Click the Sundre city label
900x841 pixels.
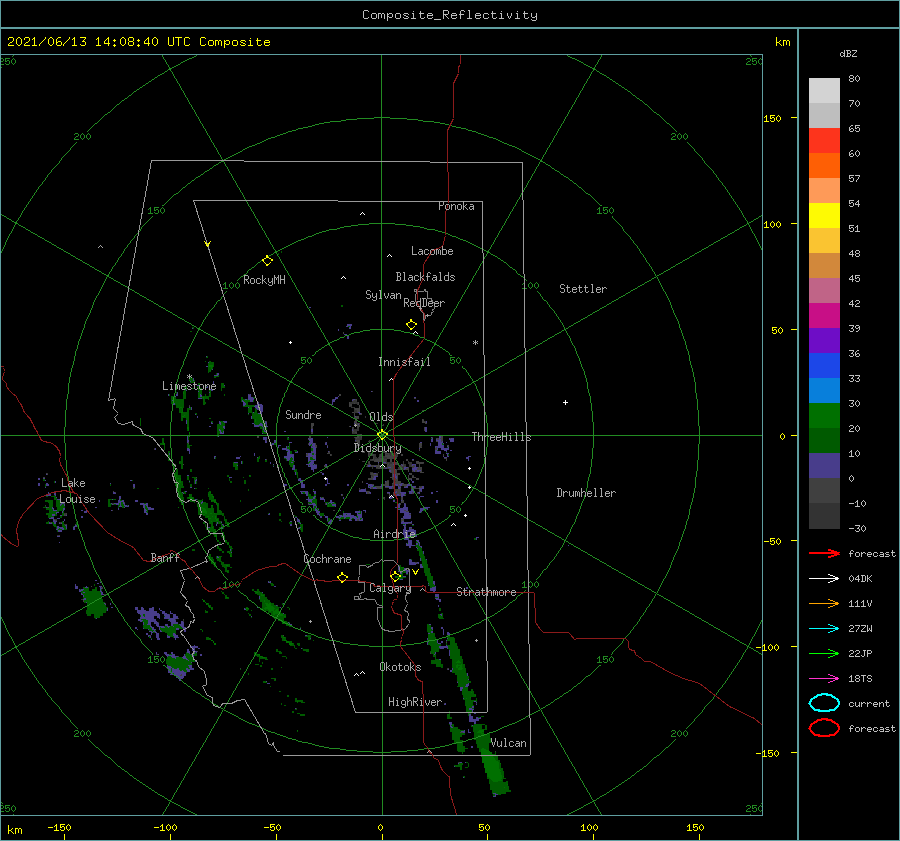(x=303, y=414)
